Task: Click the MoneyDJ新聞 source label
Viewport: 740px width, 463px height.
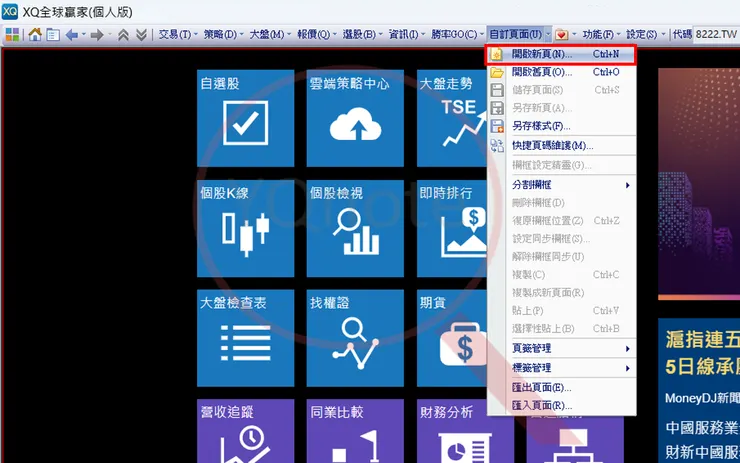Action: point(702,398)
